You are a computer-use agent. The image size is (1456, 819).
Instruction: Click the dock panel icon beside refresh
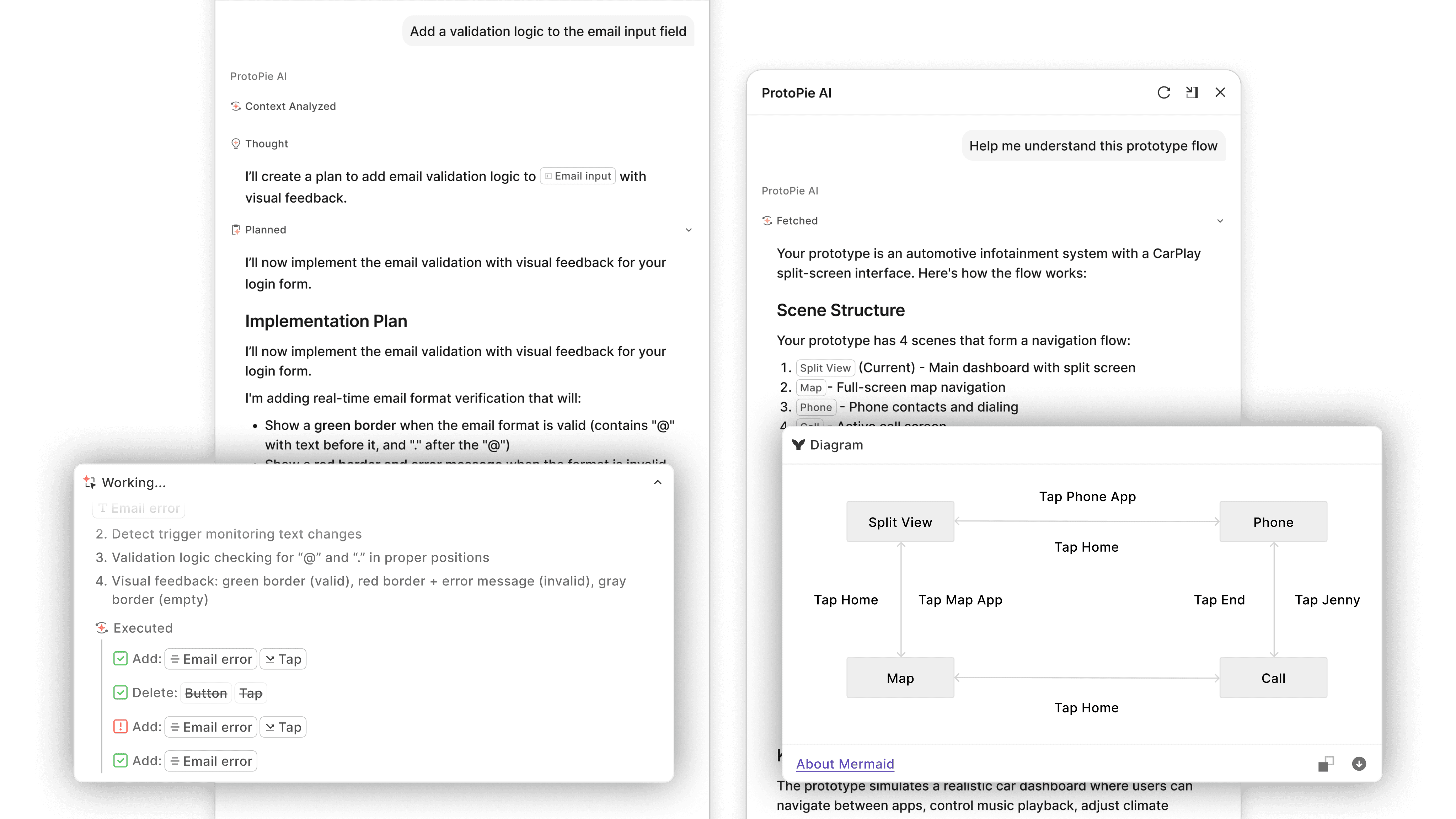pos(1192,93)
